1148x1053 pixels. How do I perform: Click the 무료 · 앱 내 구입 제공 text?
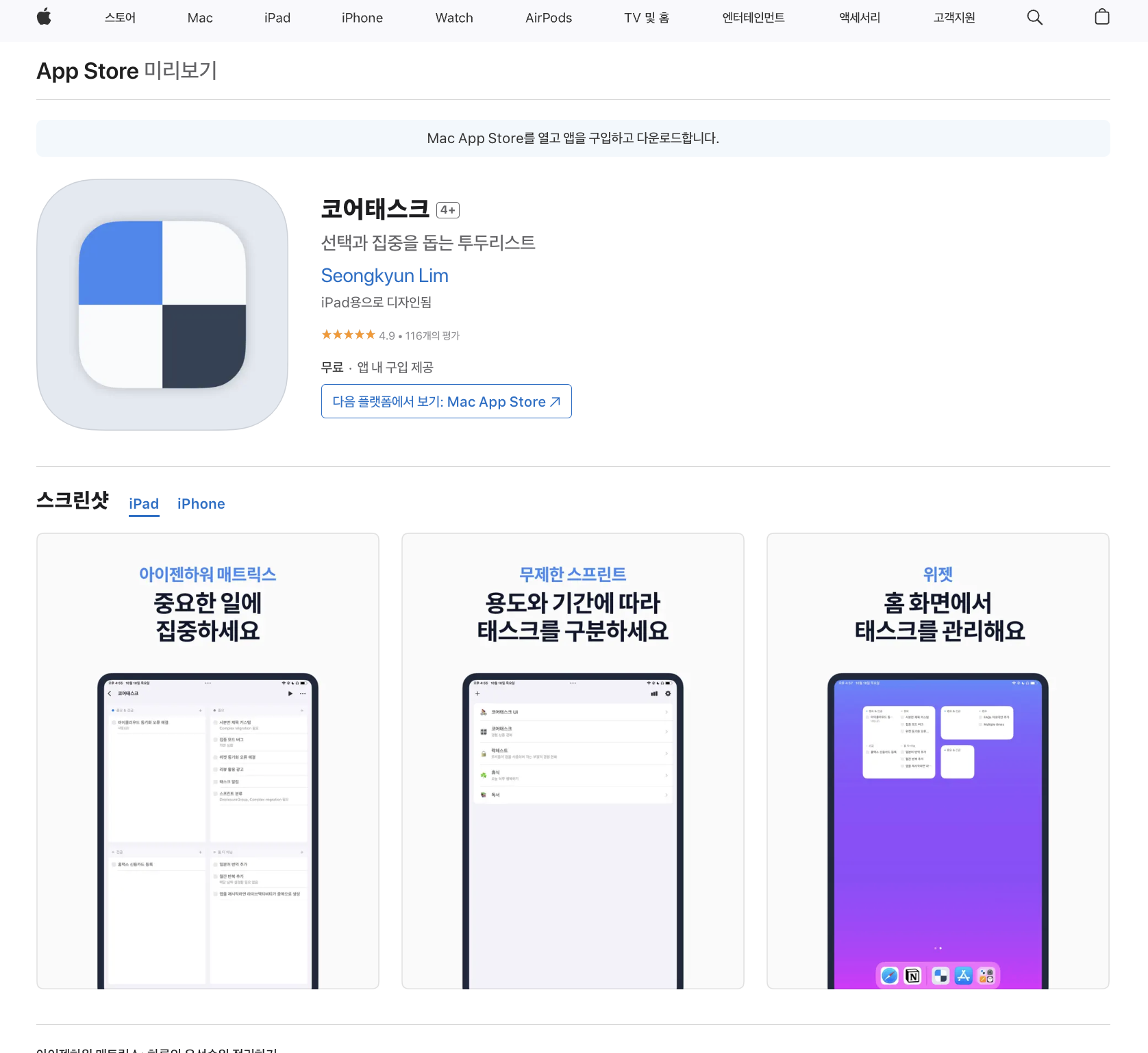[377, 367]
